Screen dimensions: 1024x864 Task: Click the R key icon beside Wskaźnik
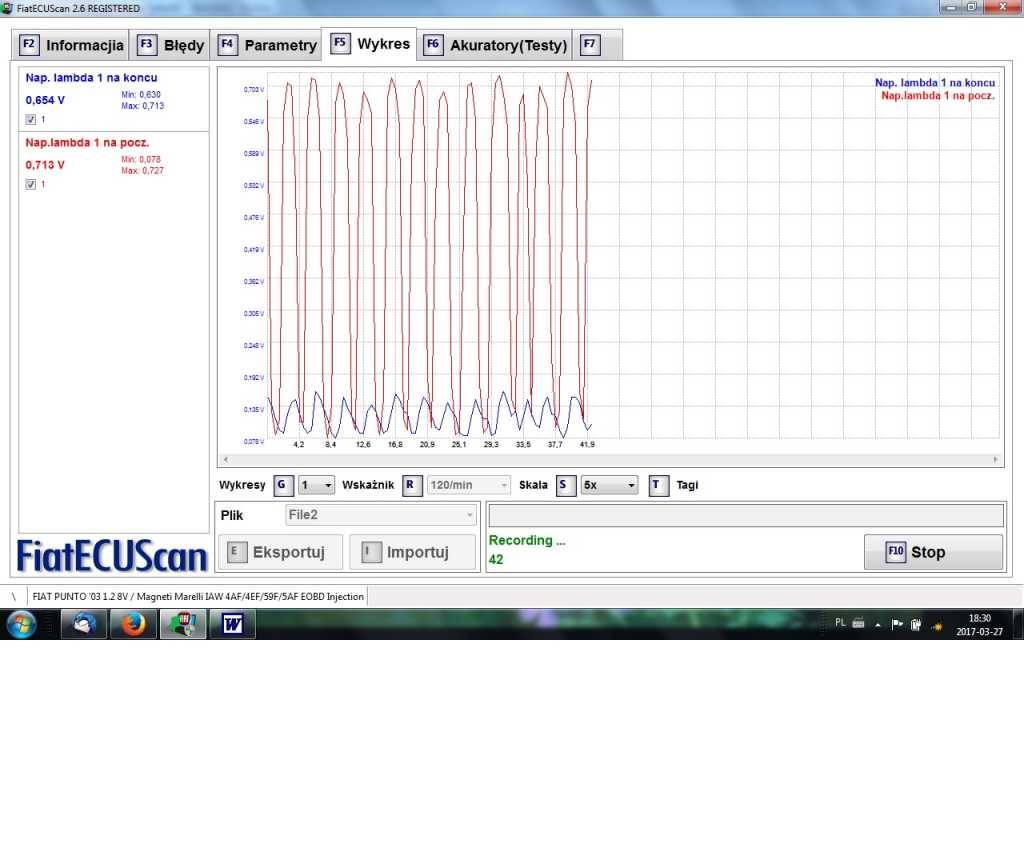[413, 485]
